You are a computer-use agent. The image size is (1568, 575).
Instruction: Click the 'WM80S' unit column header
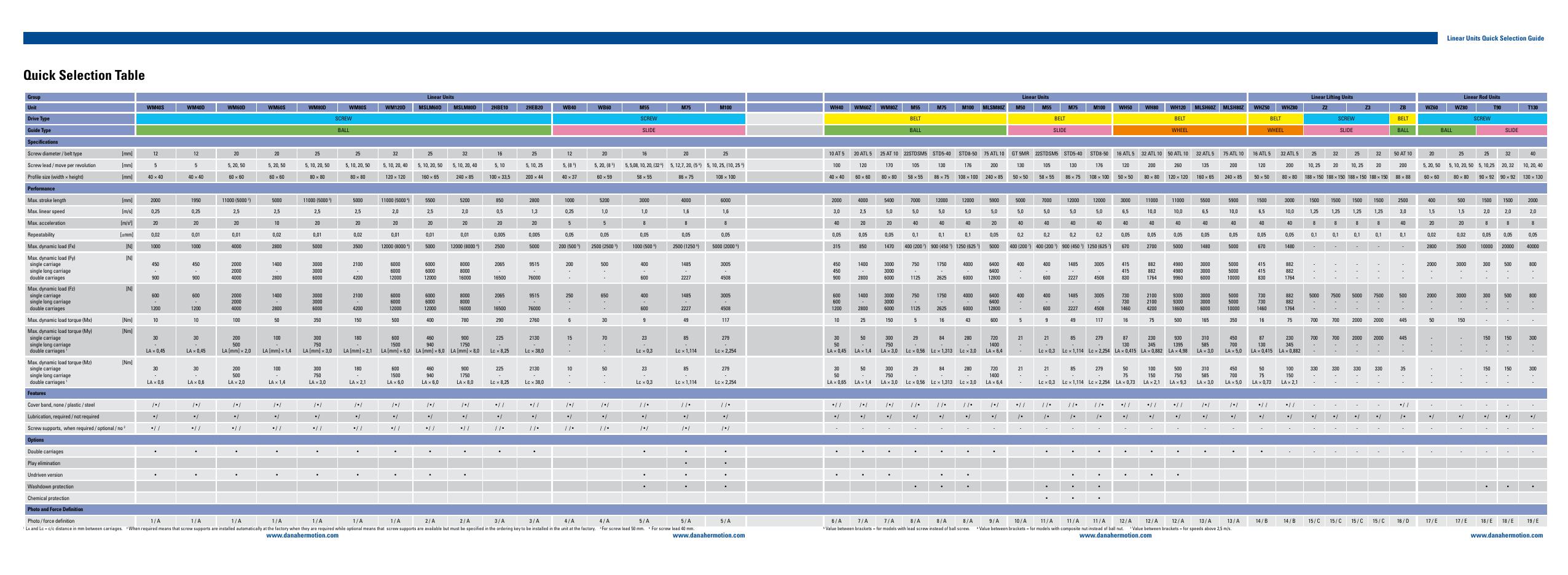point(358,108)
